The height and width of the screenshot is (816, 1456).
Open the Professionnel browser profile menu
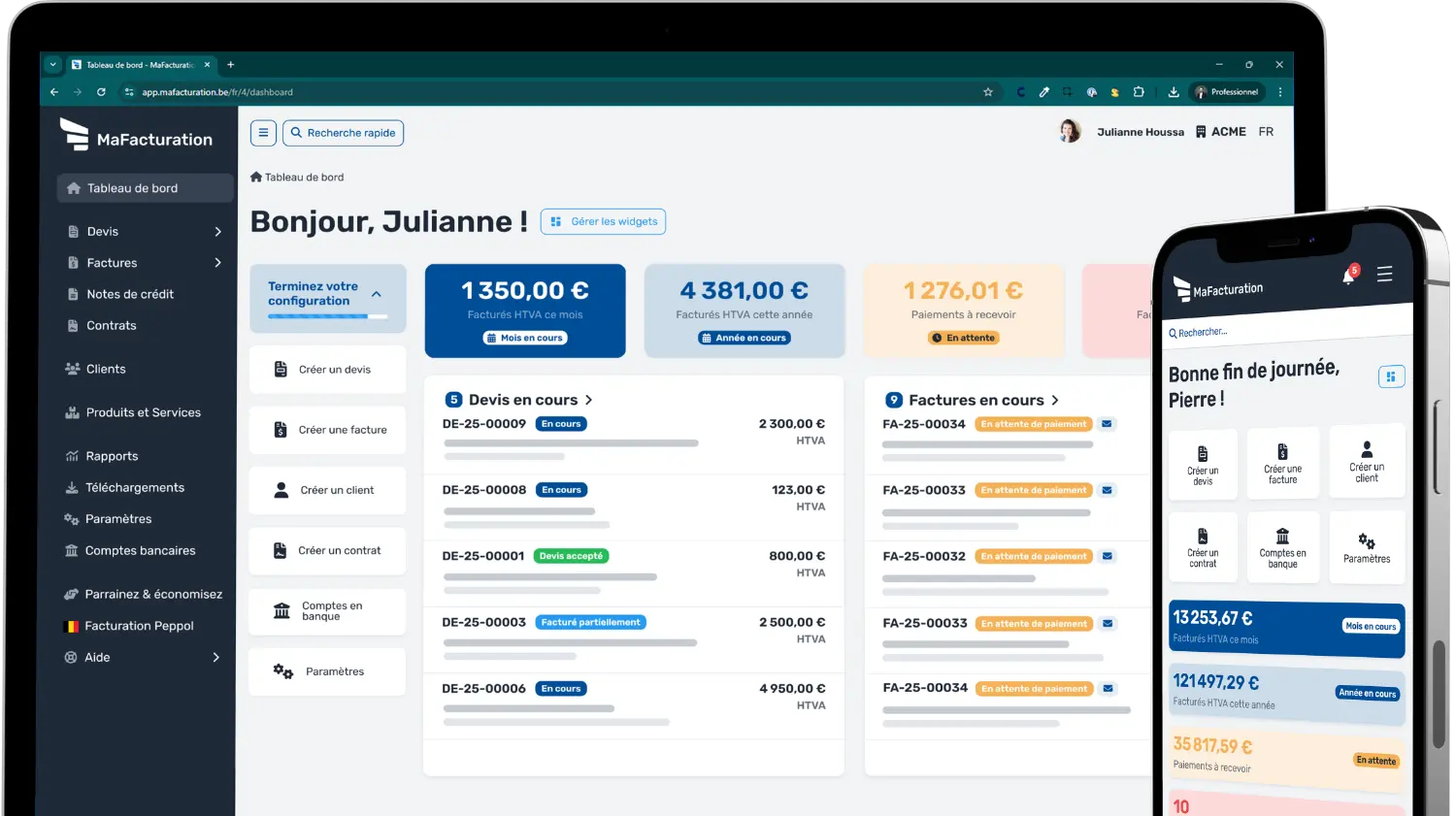point(1227,92)
